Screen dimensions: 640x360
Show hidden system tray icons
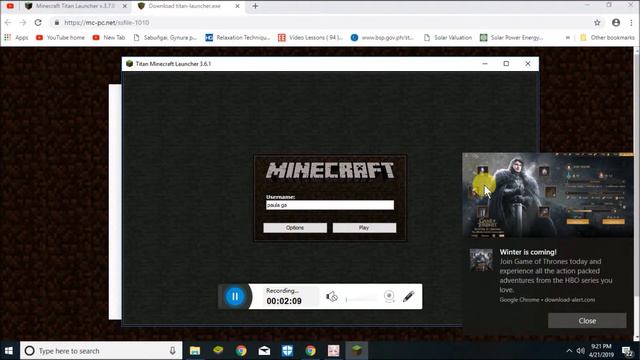(569, 351)
